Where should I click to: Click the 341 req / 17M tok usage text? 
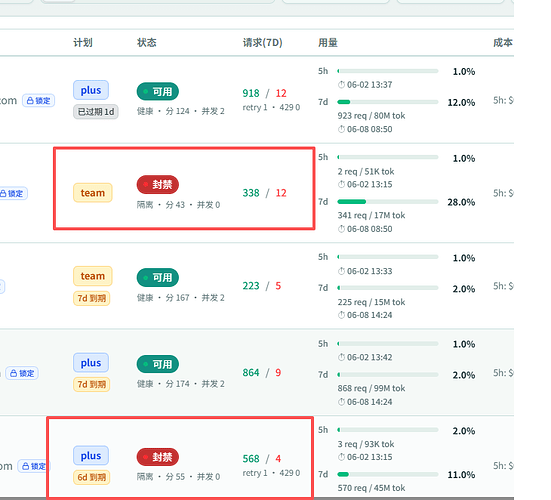click(x=371, y=215)
